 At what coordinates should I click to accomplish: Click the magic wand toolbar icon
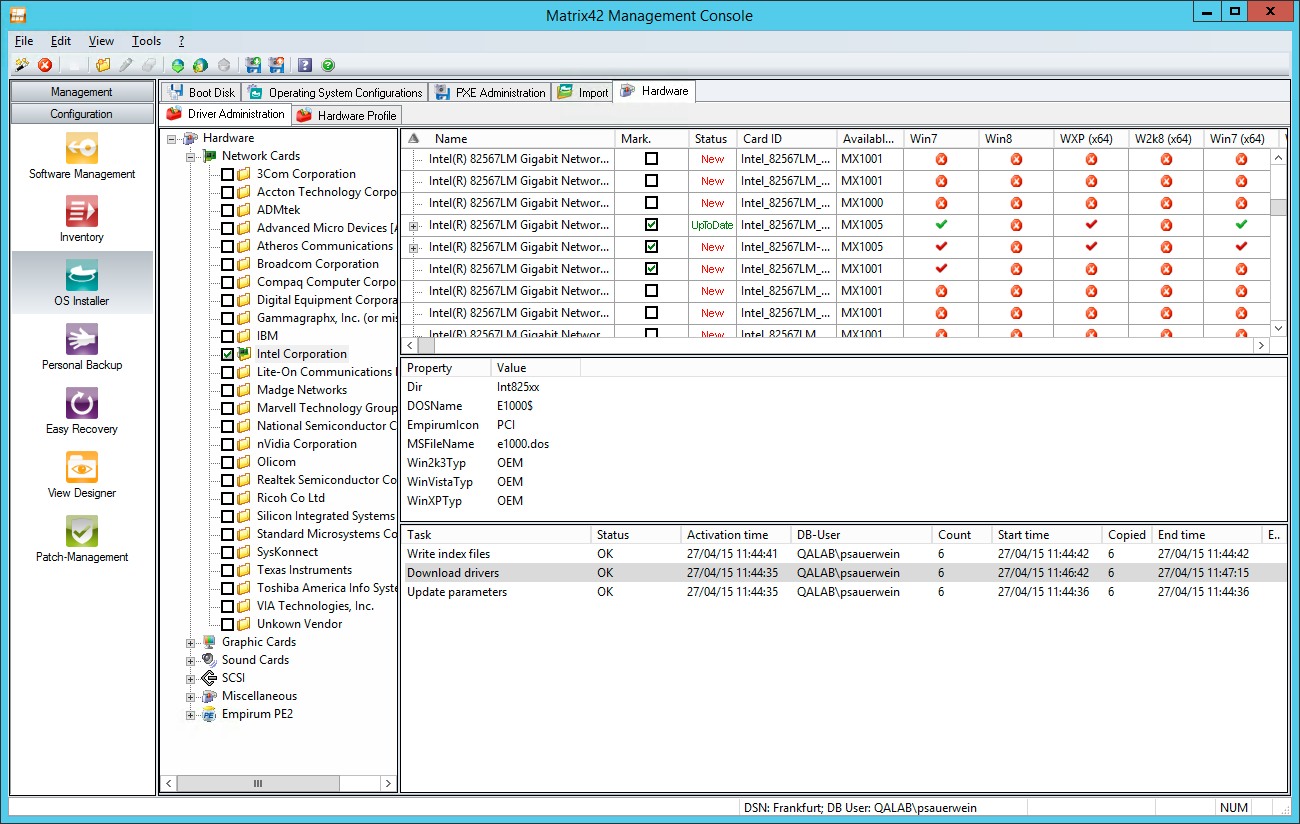tap(22, 65)
